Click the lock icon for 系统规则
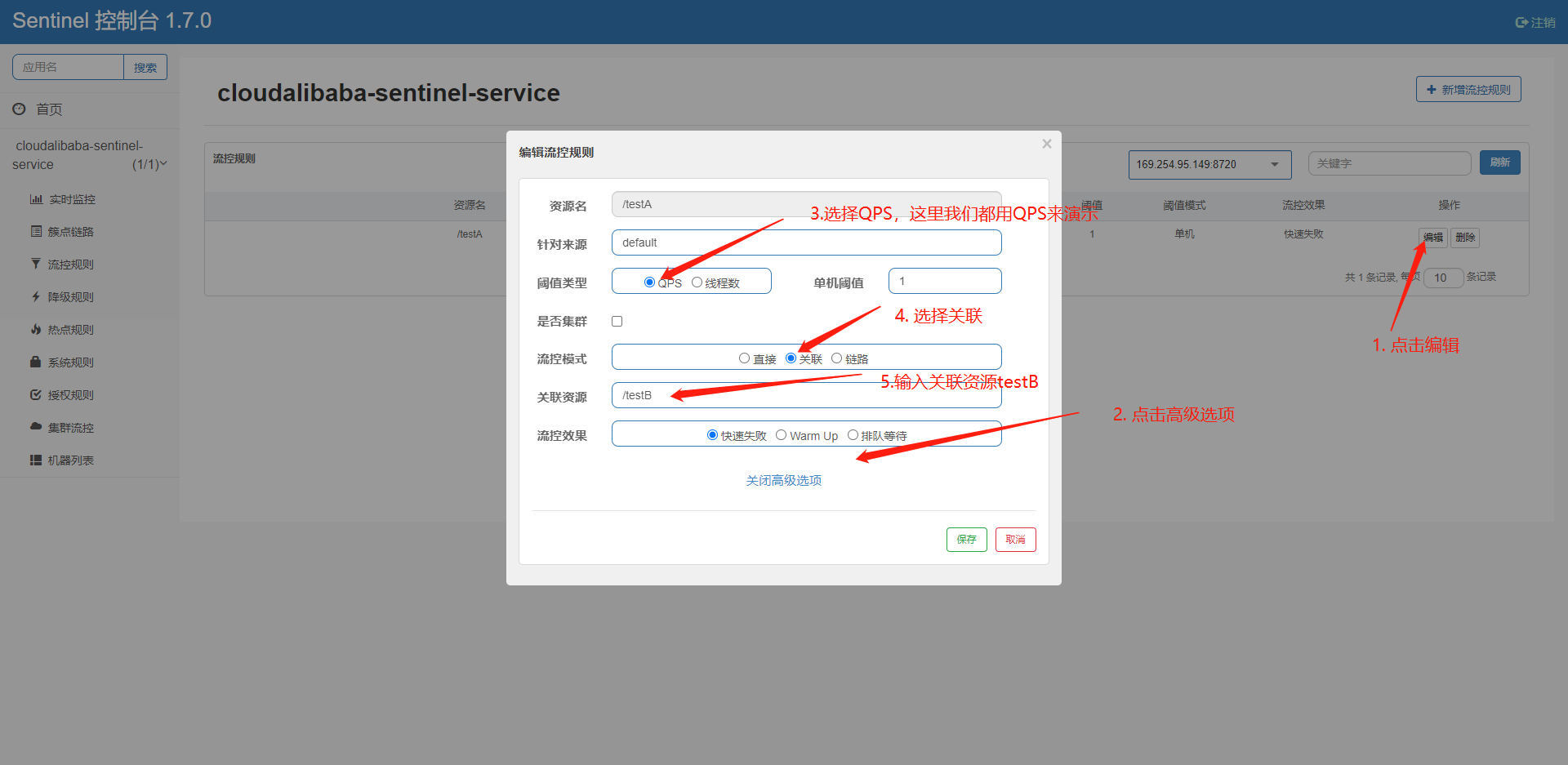1568x765 pixels. 36,362
